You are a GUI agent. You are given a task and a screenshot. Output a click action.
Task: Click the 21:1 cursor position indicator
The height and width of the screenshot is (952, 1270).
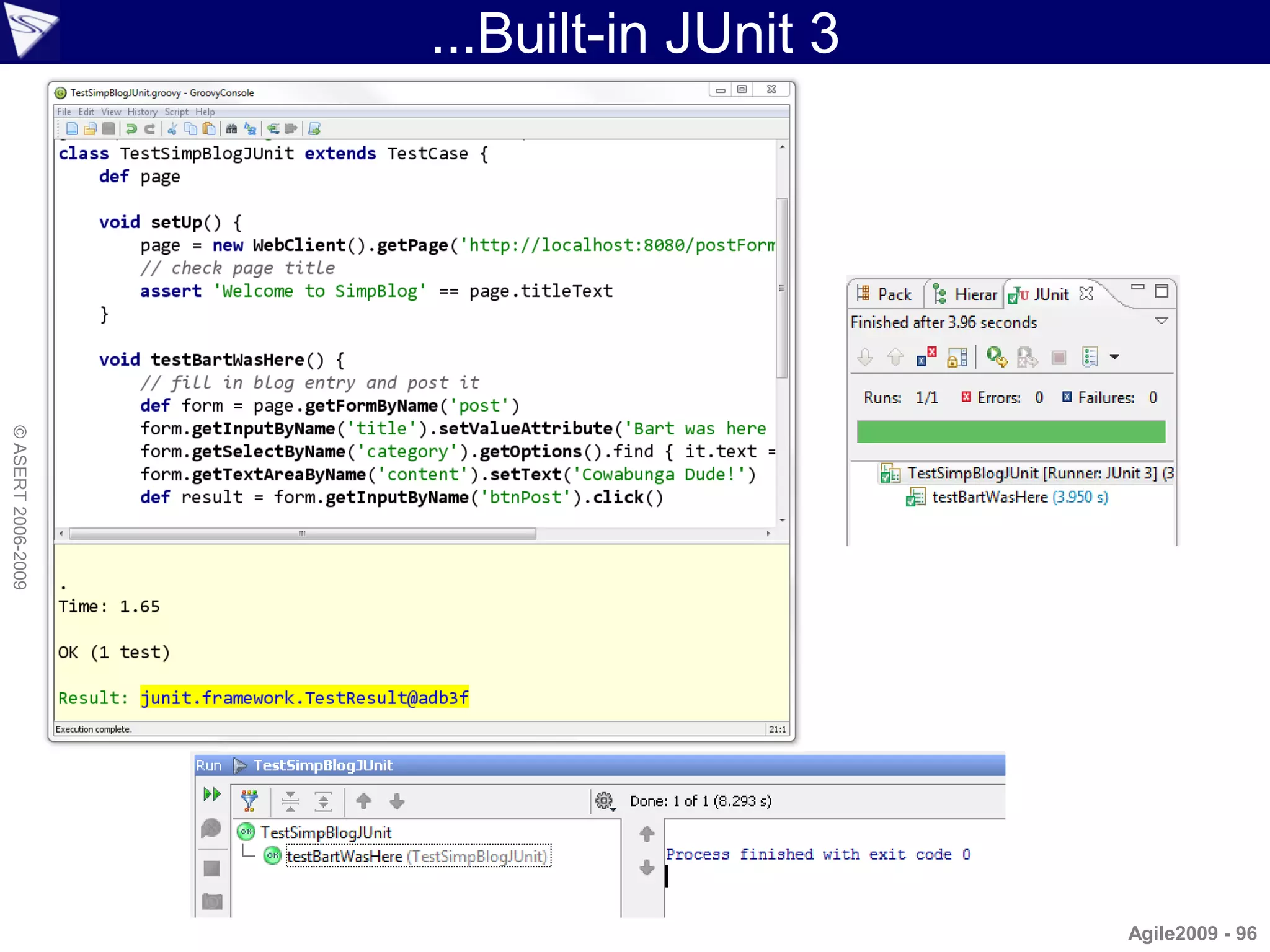[778, 729]
